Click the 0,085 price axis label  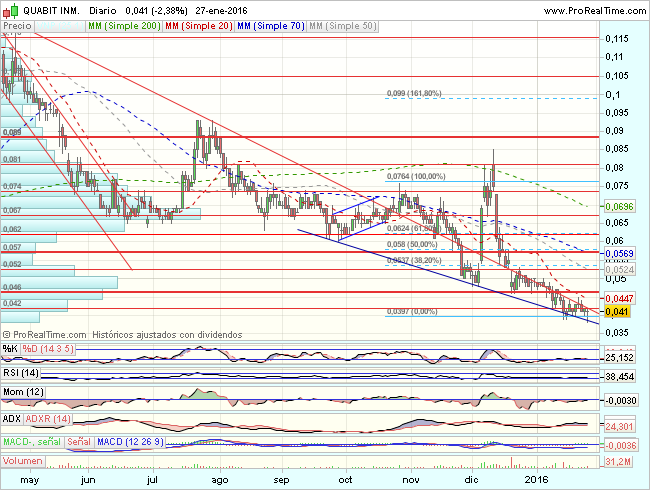click(x=617, y=149)
